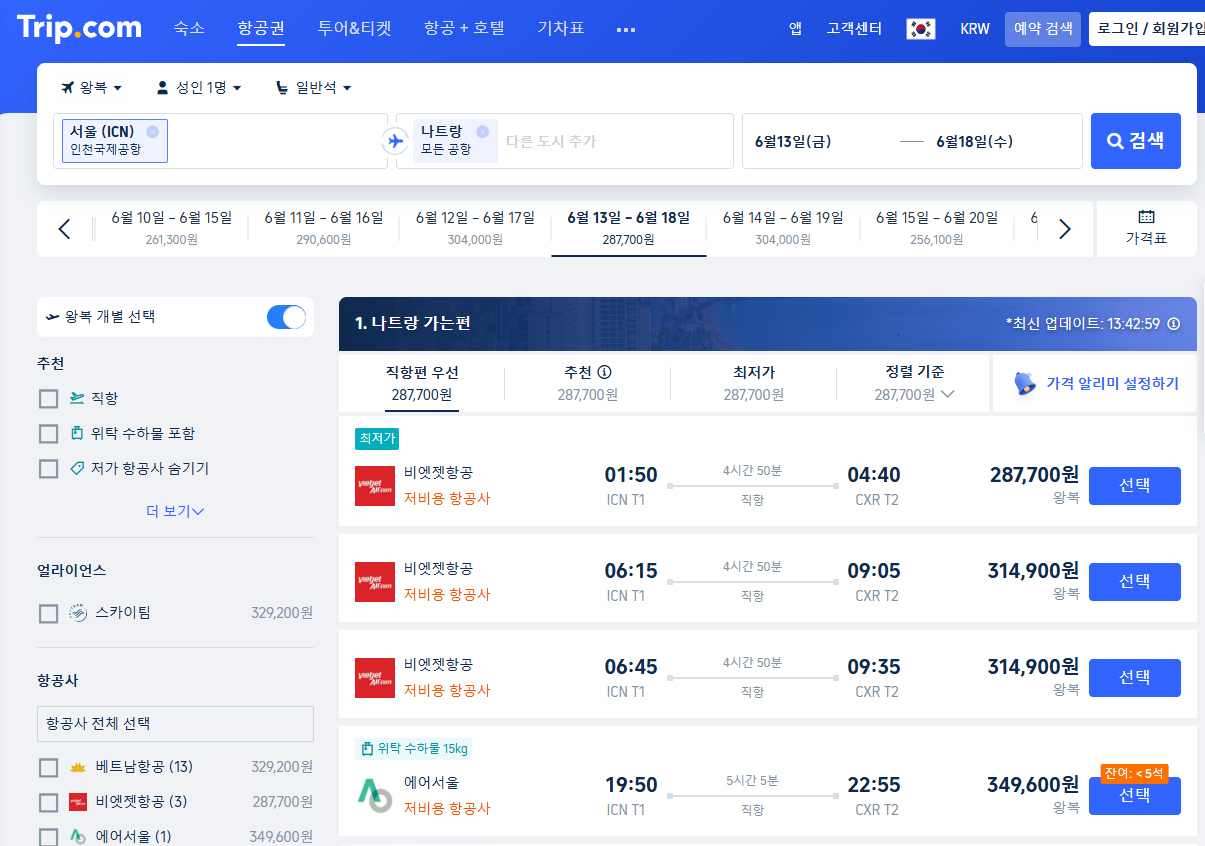Viewport: 1205px width, 846px height.
Task: Click the VietJet logo on 06:45 flight
Action: [375, 678]
